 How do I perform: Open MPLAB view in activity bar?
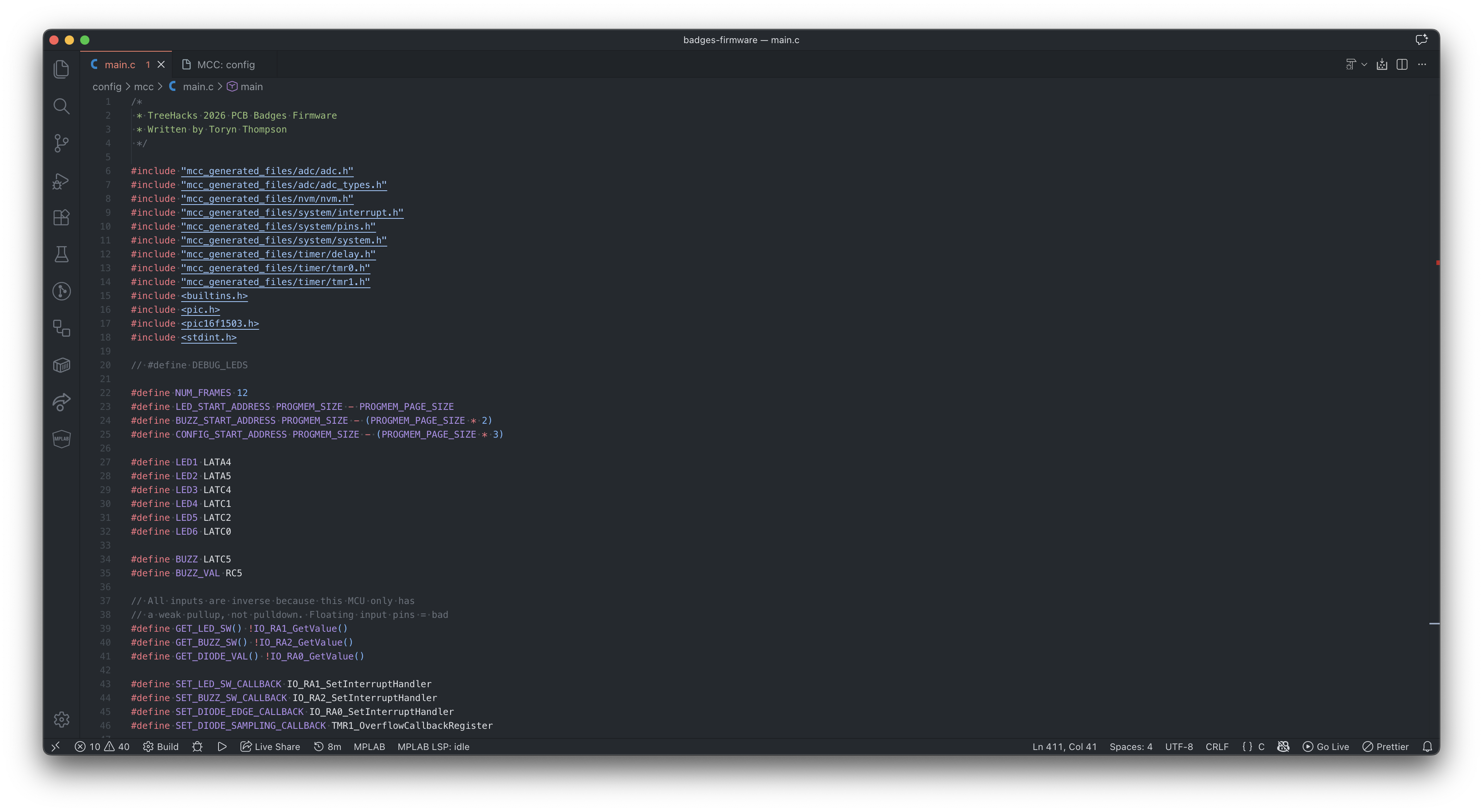[61, 439]
